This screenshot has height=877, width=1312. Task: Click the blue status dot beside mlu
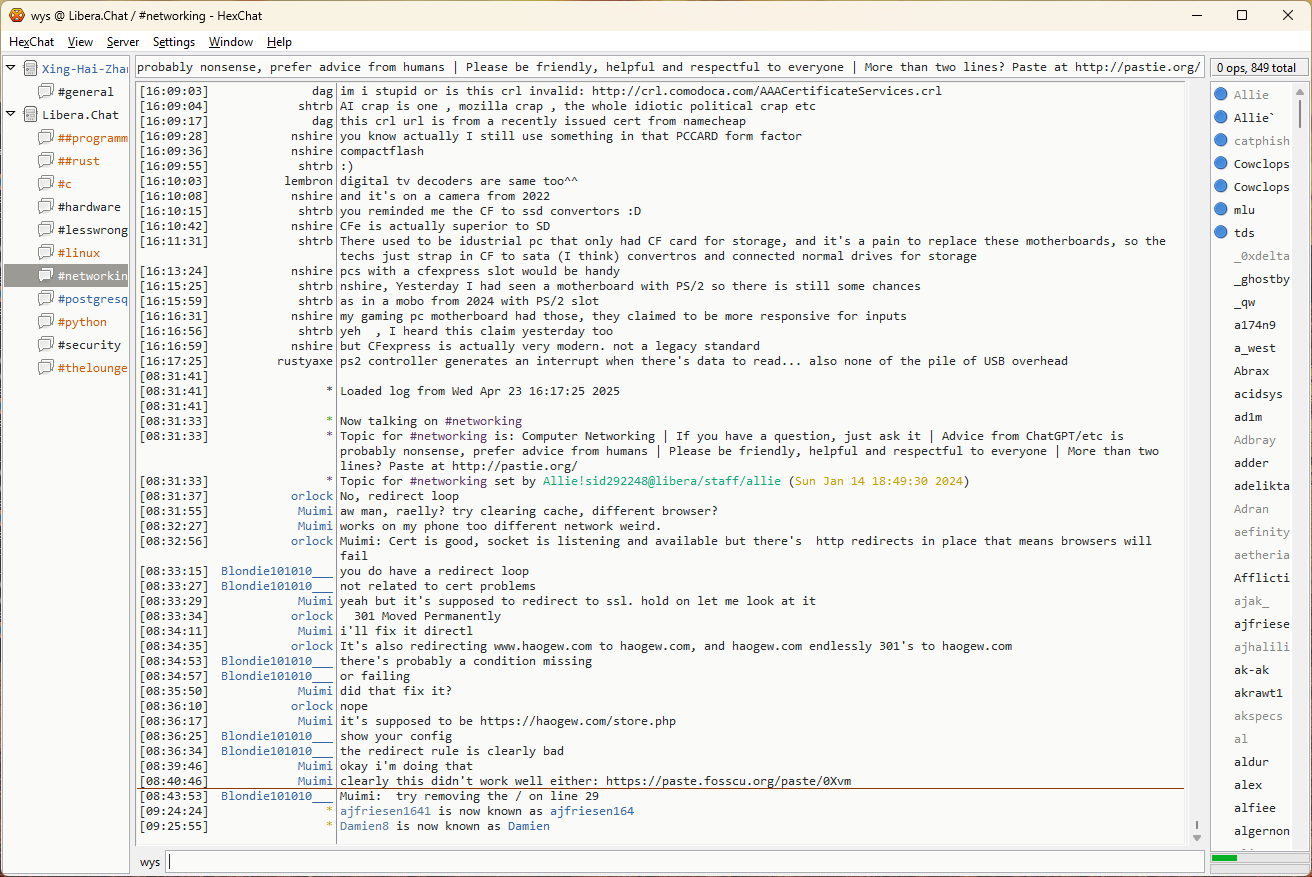coord(1221,210)
